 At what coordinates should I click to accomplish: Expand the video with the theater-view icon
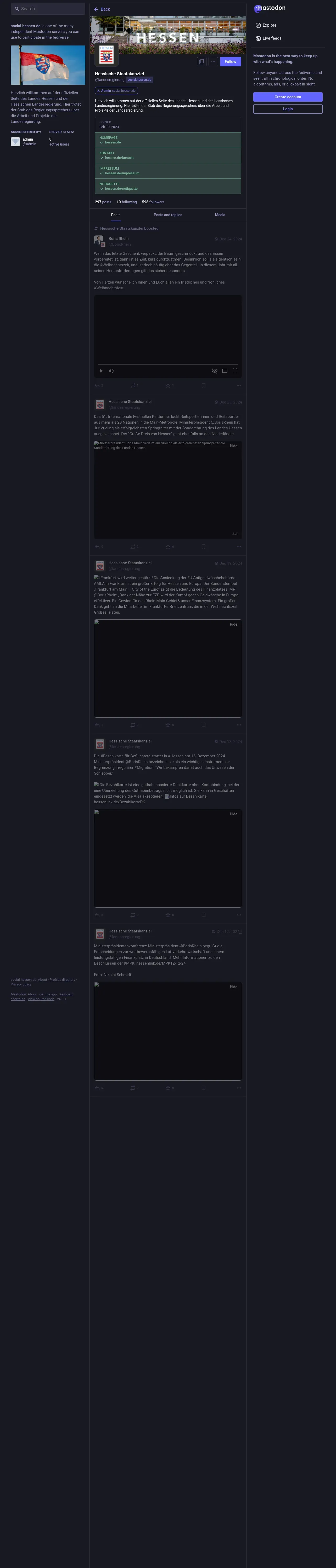pos(225,371)
